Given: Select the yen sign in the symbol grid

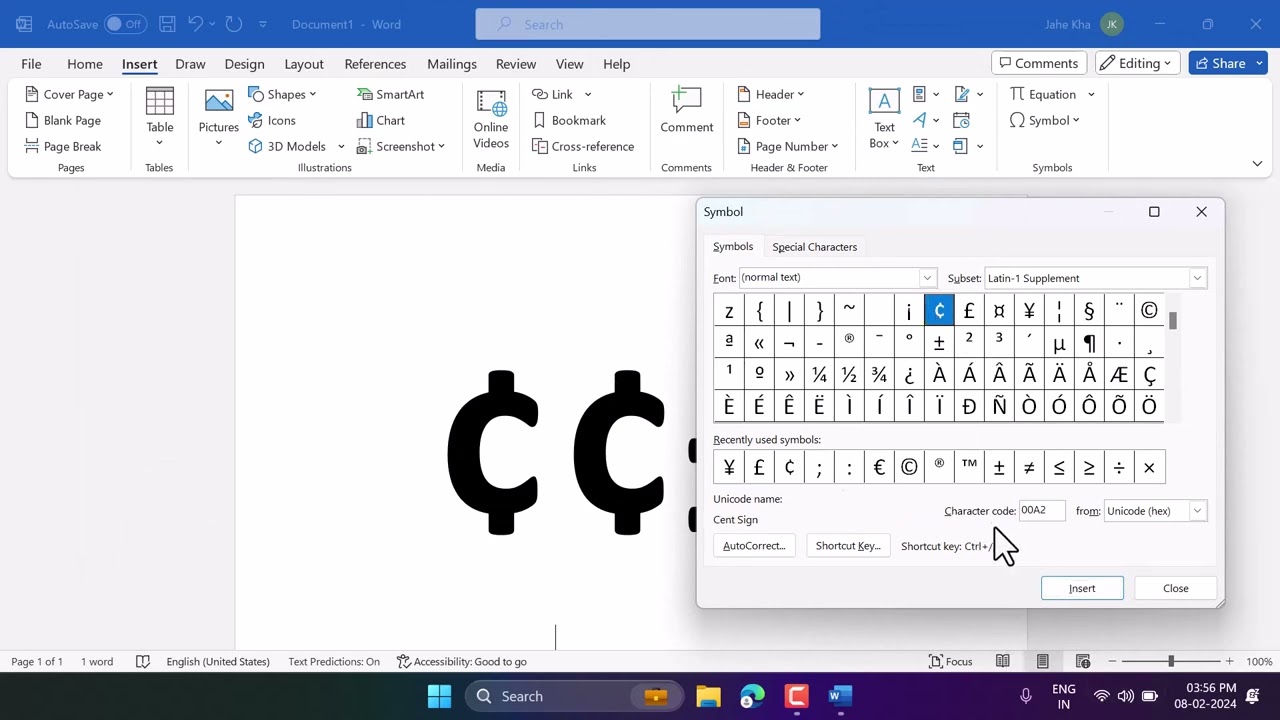Looking at the screenshot, I should 1029,311.
